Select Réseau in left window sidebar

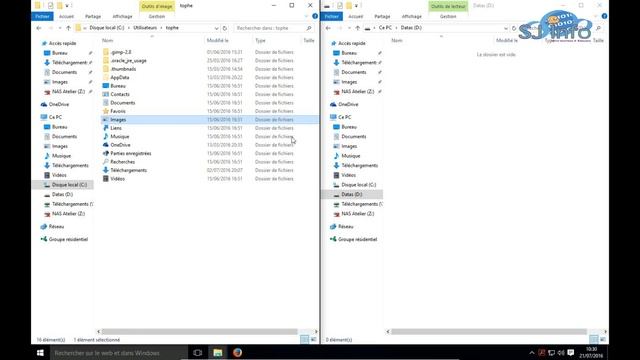(x=56, y=227)
